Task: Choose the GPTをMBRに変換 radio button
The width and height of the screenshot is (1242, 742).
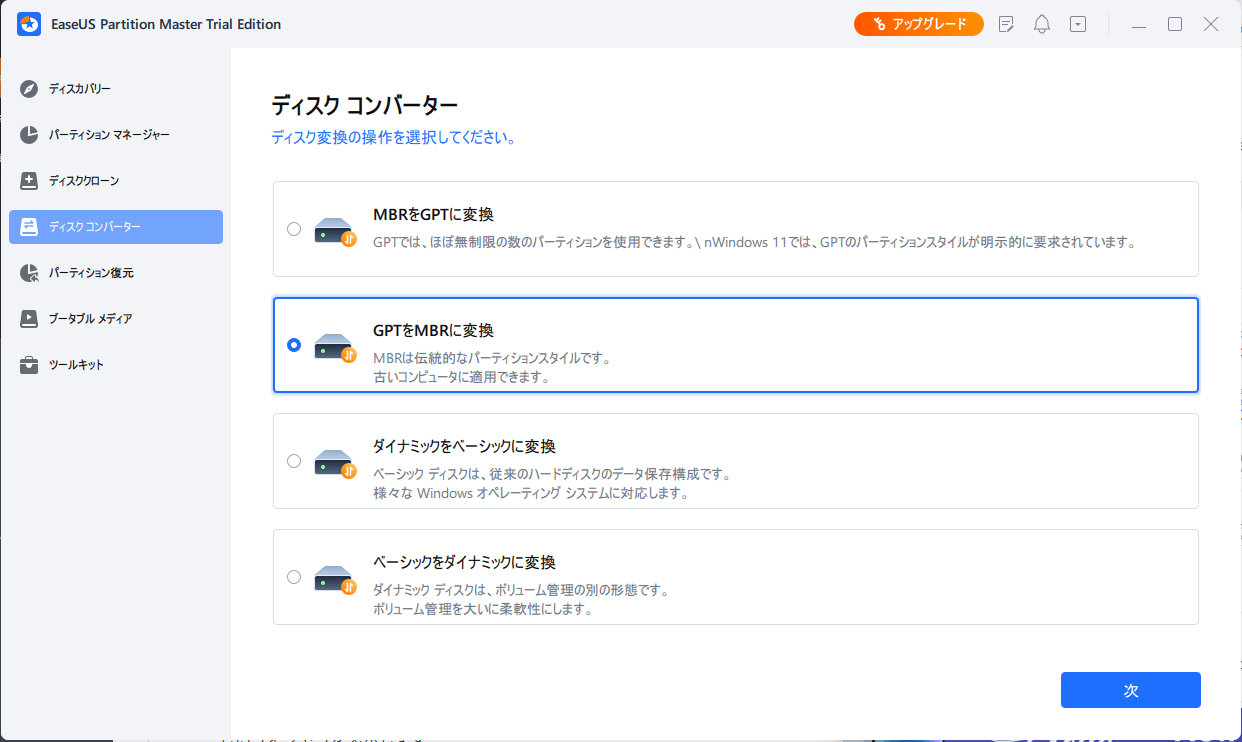Action: [x=293, y=345]
